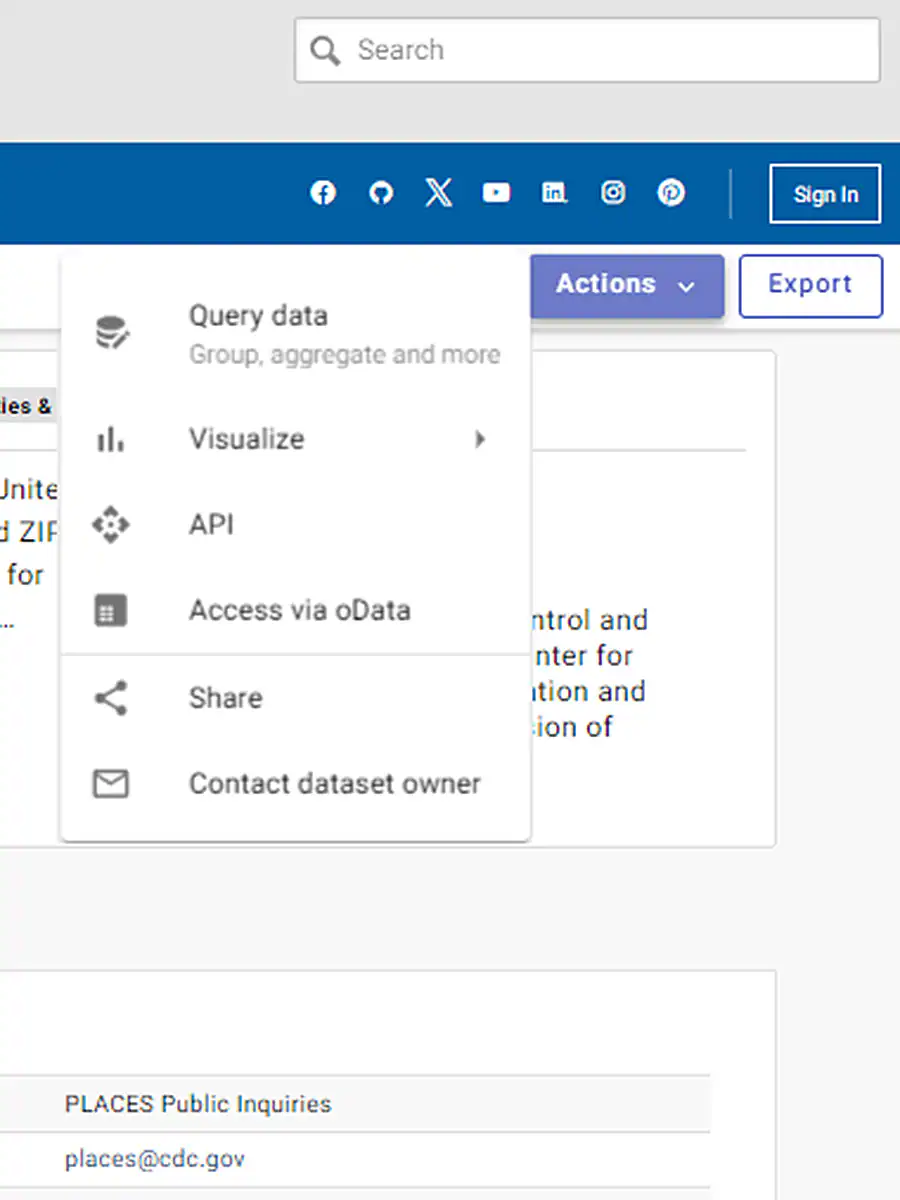900x1200 pixels.
Task: Open the X social media icon
Action: point(438,192)
